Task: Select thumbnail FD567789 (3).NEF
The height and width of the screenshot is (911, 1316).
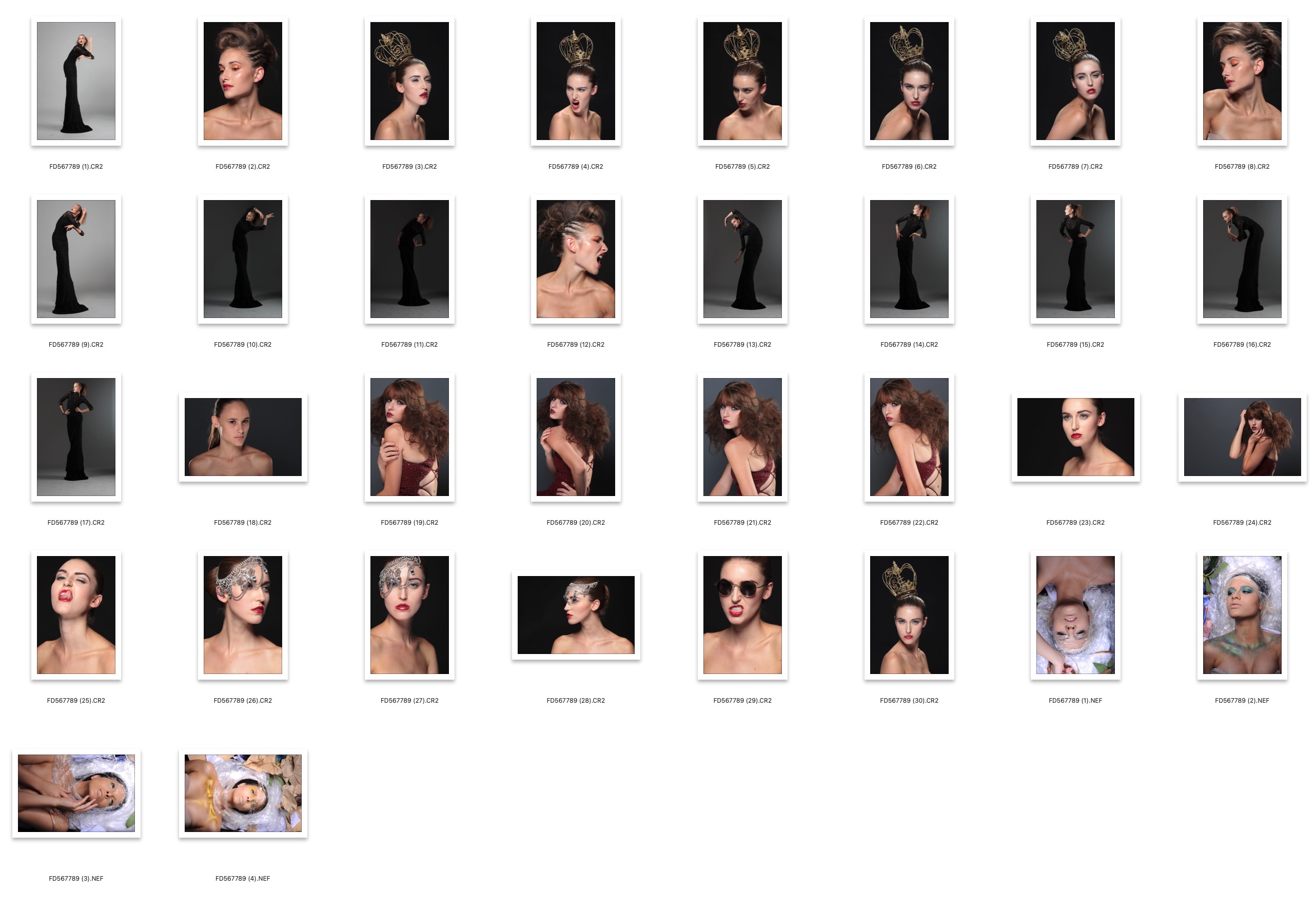Action: 76,793
